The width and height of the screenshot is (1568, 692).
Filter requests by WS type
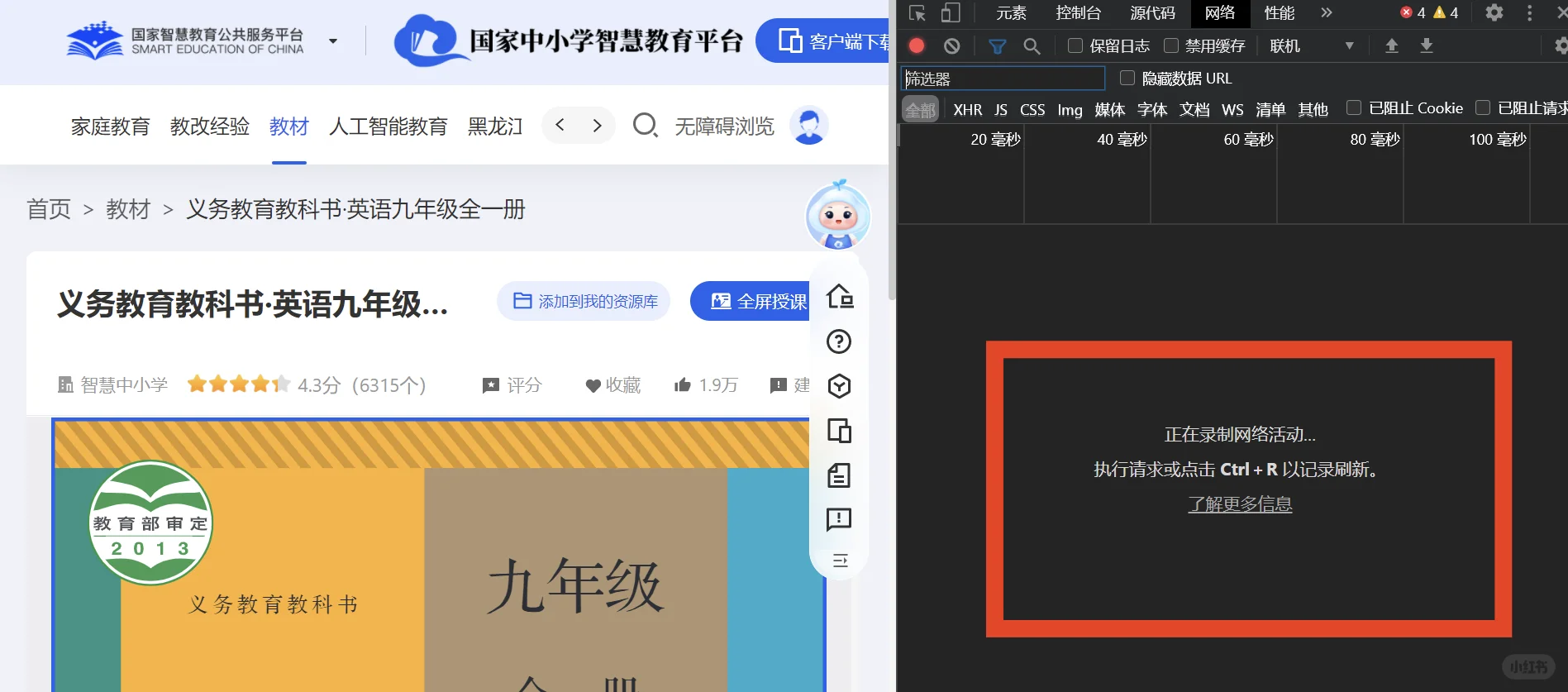click(x=1232, y=110)
